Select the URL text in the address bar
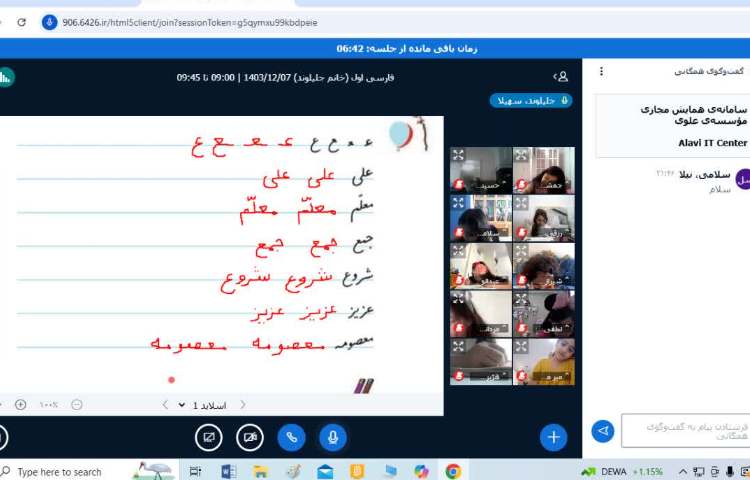The height and width of the screenshot is (480, 750). tap(190, 22)
